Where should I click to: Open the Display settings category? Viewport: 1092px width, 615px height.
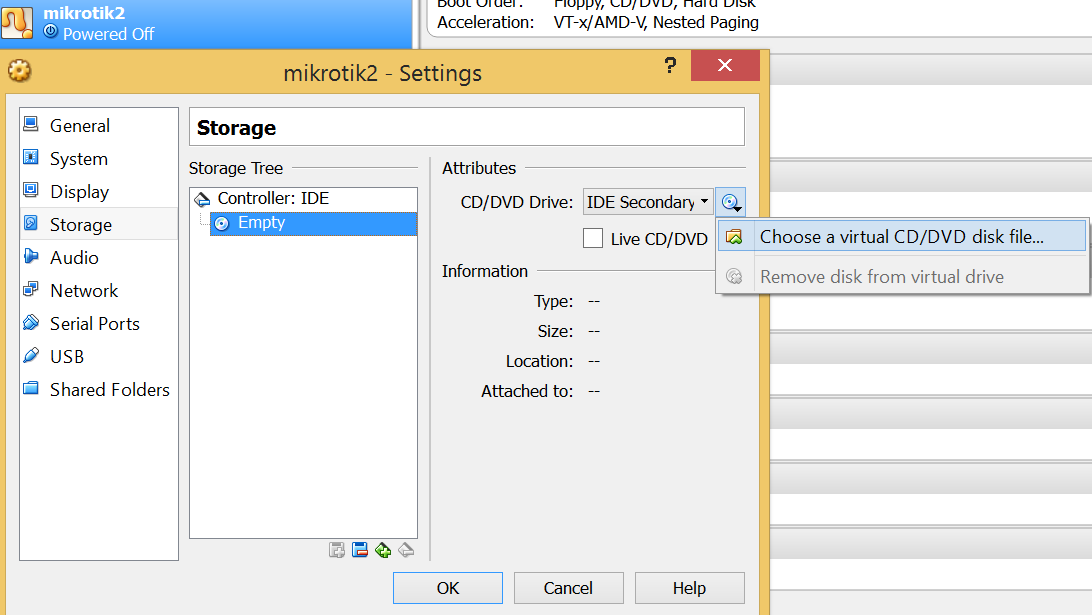click(x=99, y=192)
